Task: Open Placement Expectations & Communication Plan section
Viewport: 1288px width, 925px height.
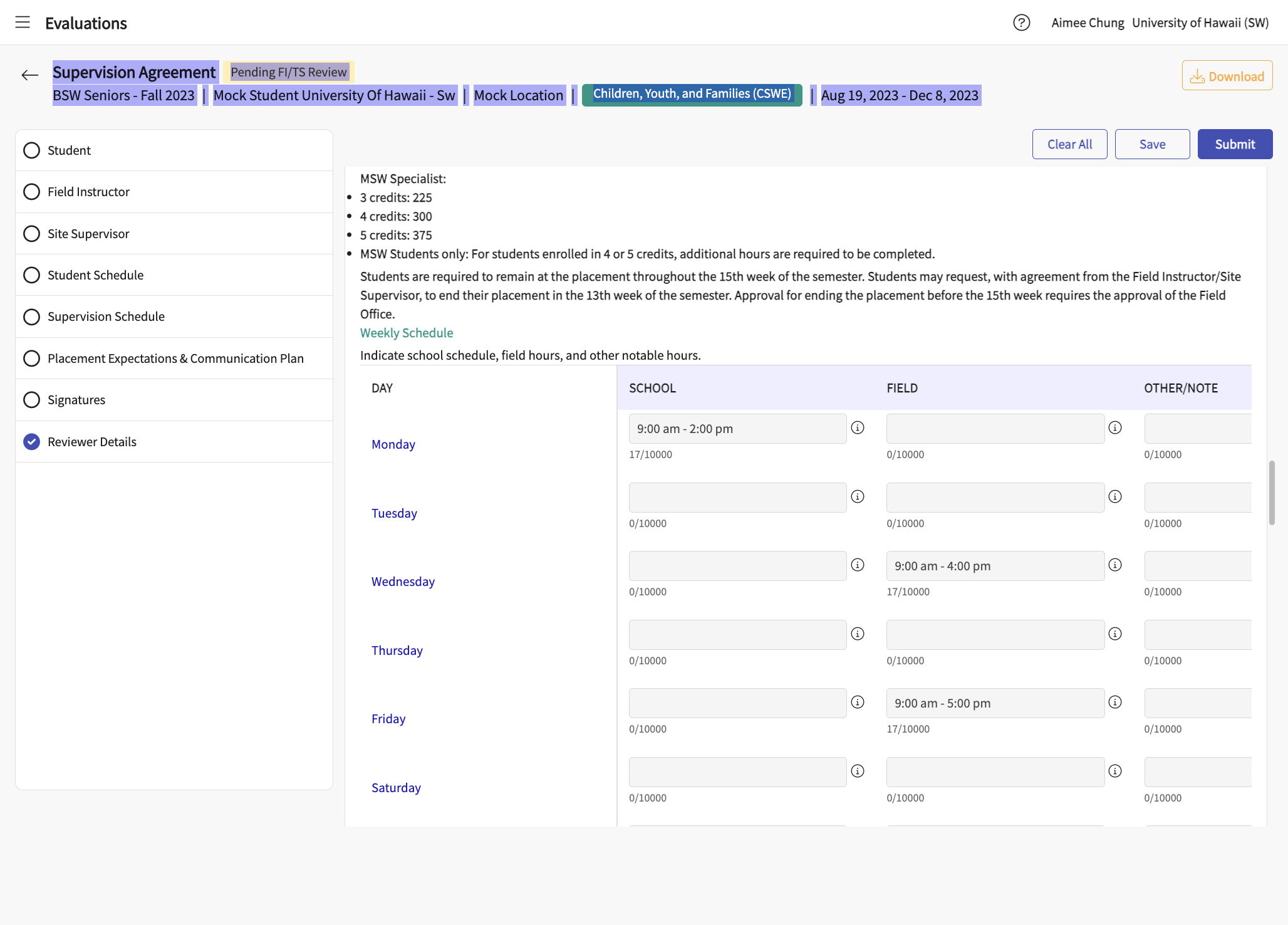Action: coord(174,358)
